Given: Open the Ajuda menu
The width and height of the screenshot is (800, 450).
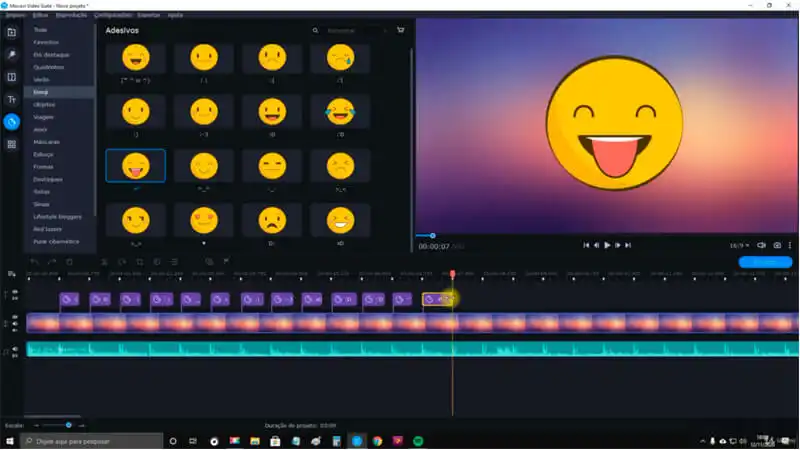Looking at the screenshot, I should [175, 15].
